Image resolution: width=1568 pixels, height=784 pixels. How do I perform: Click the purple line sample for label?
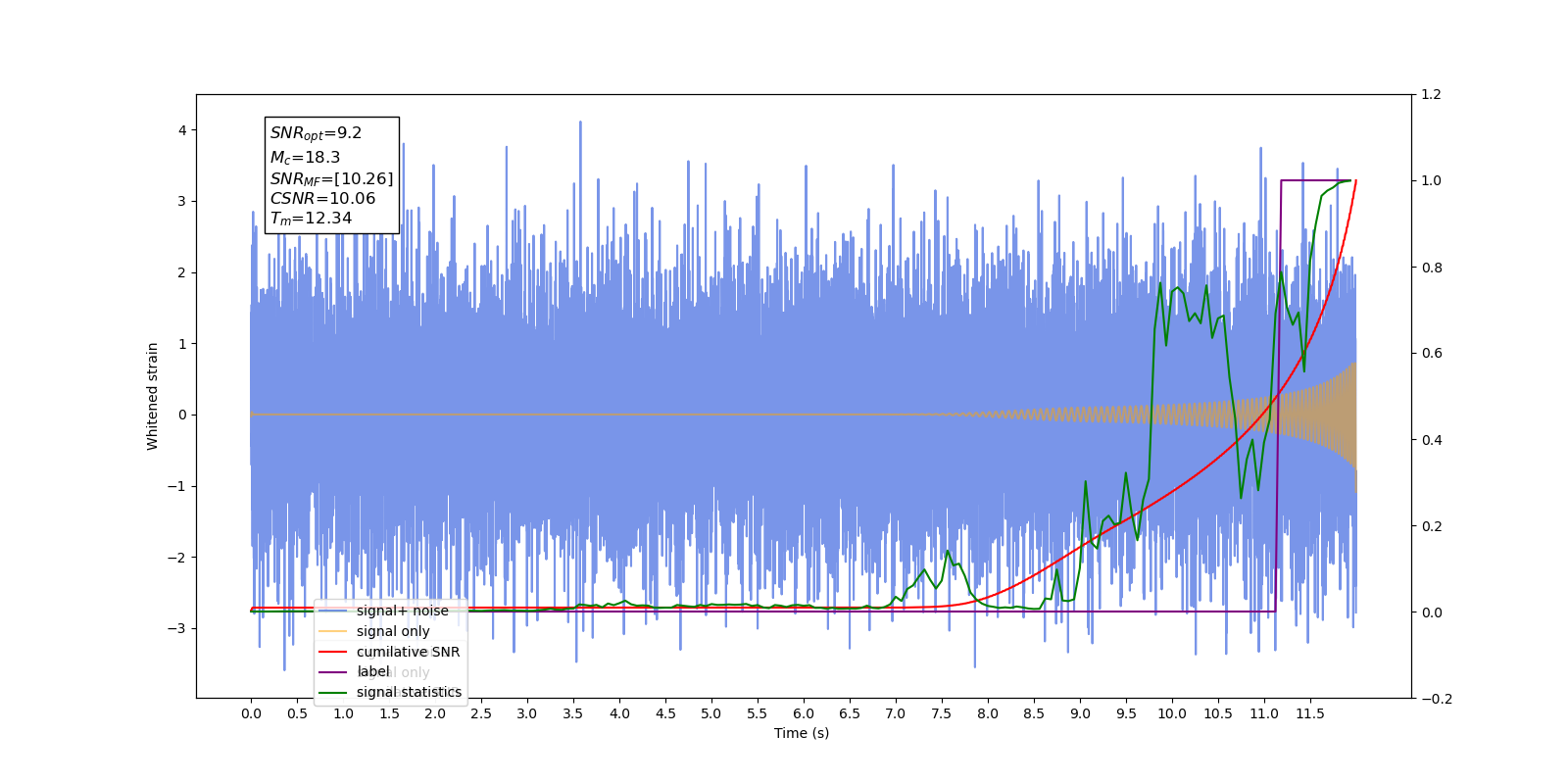[333, 671]
